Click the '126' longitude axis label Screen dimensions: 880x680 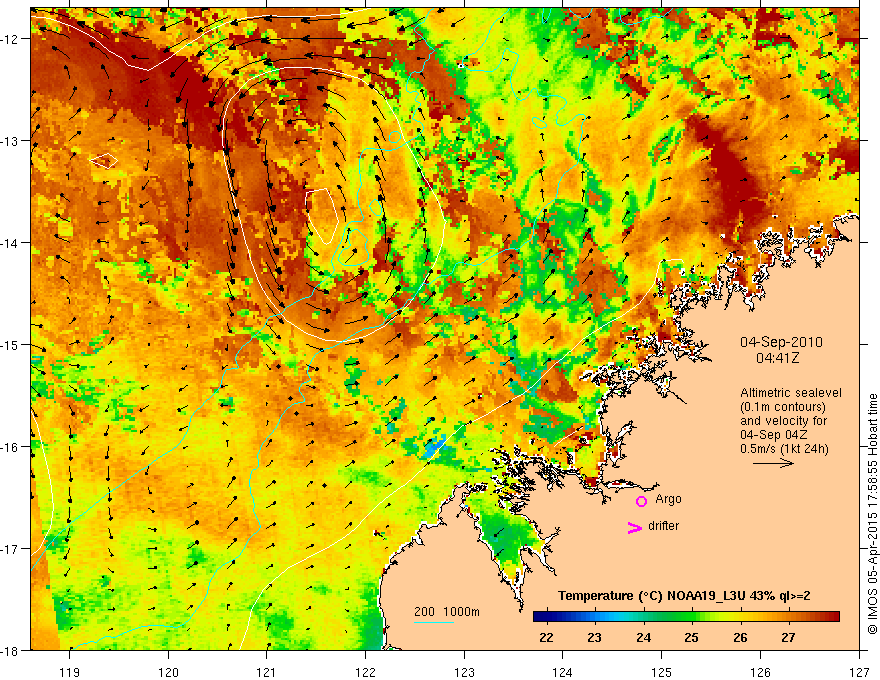(760, 672)
